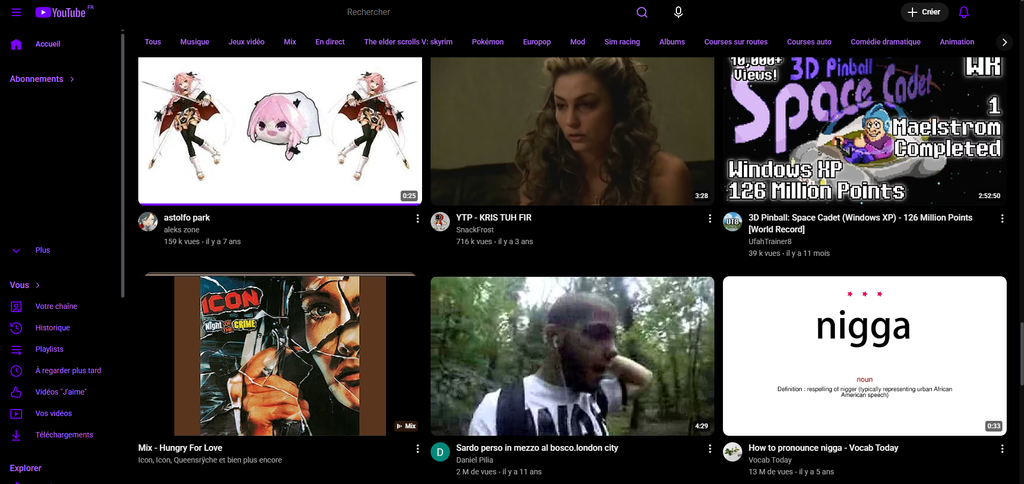This screenshot has width=1024, height=484.
Task: Open options for Mix - Hungry For Love
Action: (x=418, y=449)
